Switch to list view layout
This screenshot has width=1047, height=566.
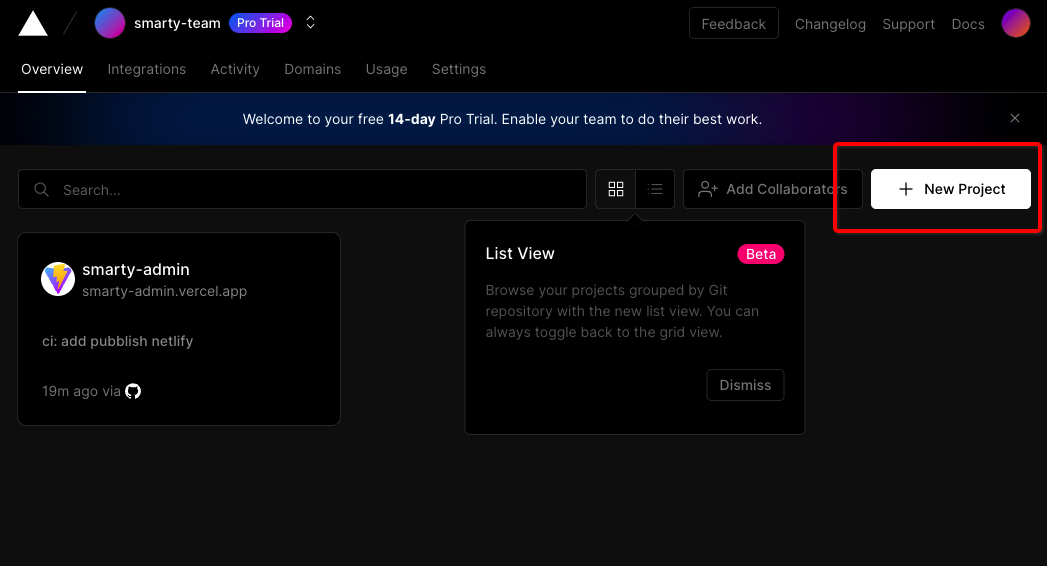click(655, 189)
